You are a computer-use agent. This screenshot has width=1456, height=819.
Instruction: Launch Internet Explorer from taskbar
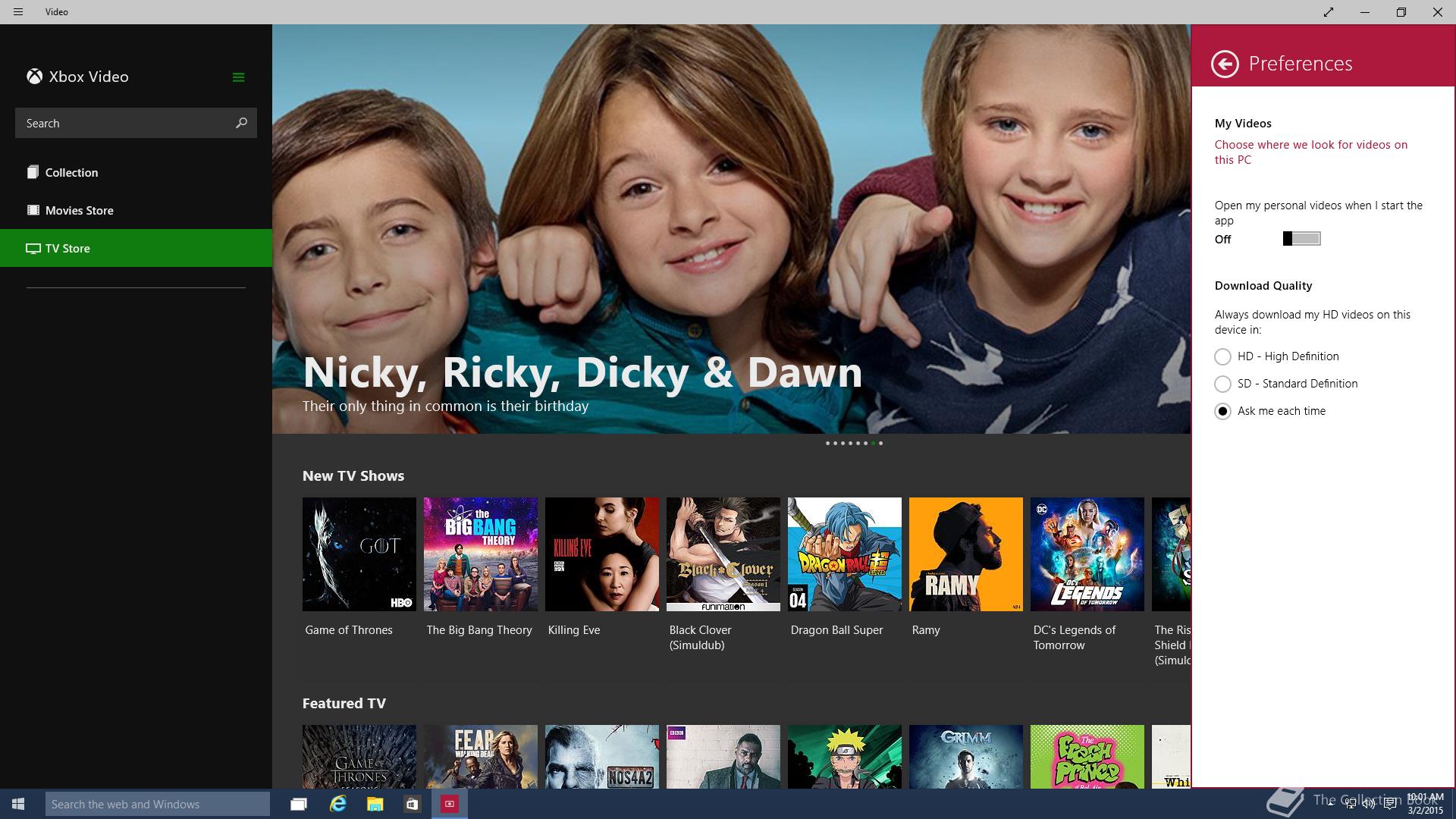[x=337, y=804]
